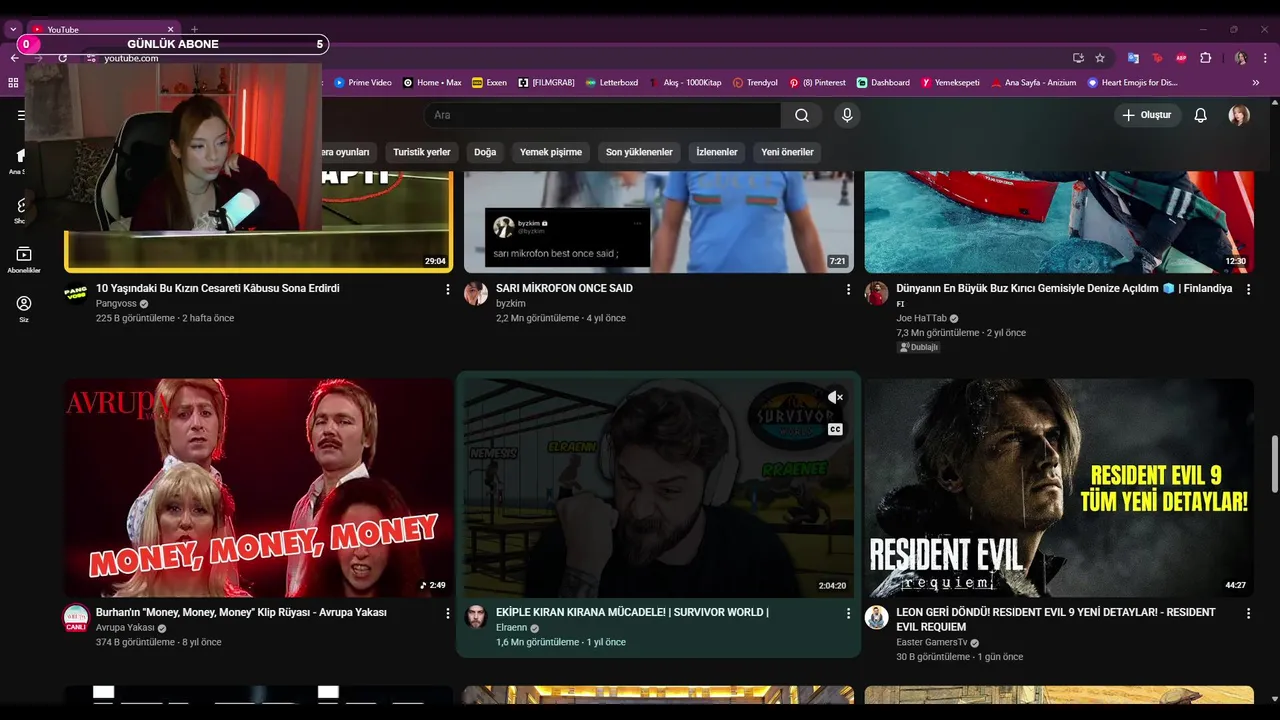Open options for 'SARI MİKROFON ONCE SAID' video

click(848, 289)
